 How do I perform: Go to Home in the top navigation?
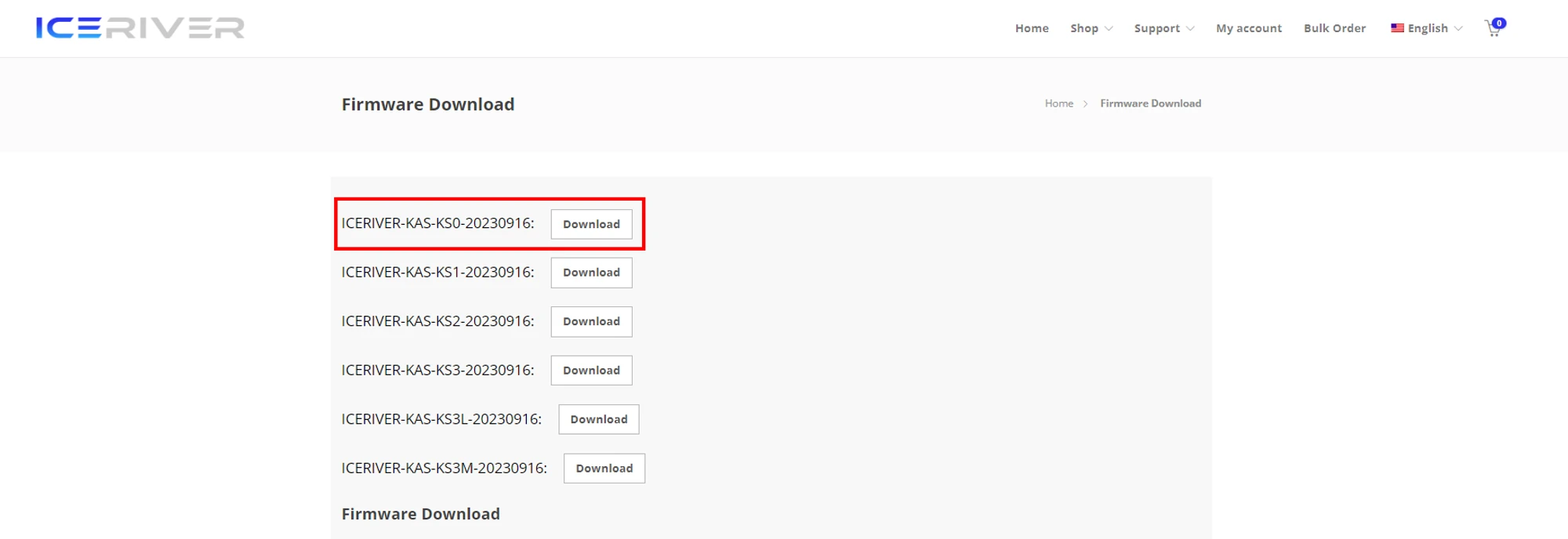click(1032, 28)
